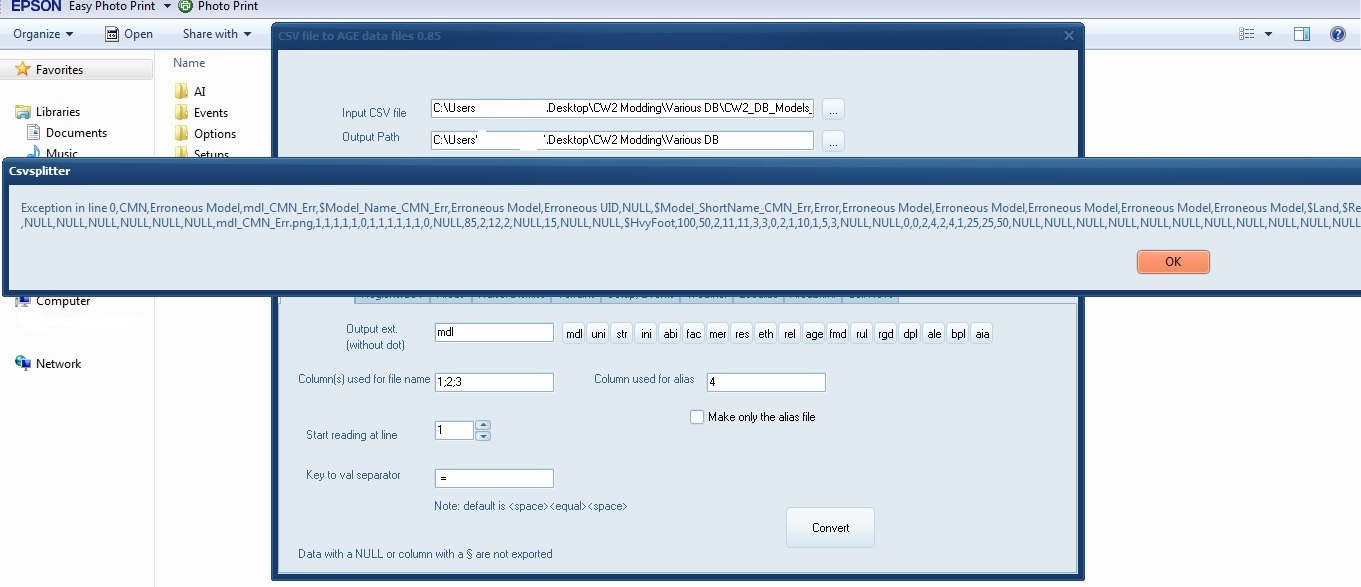
Task: Click the Explorer help question mark icon
Action: pos(1337,34)
